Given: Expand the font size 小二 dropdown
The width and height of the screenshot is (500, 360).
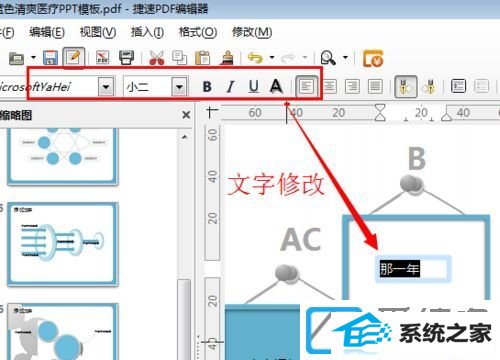Looking at the screenshot, I should point(179,87).
